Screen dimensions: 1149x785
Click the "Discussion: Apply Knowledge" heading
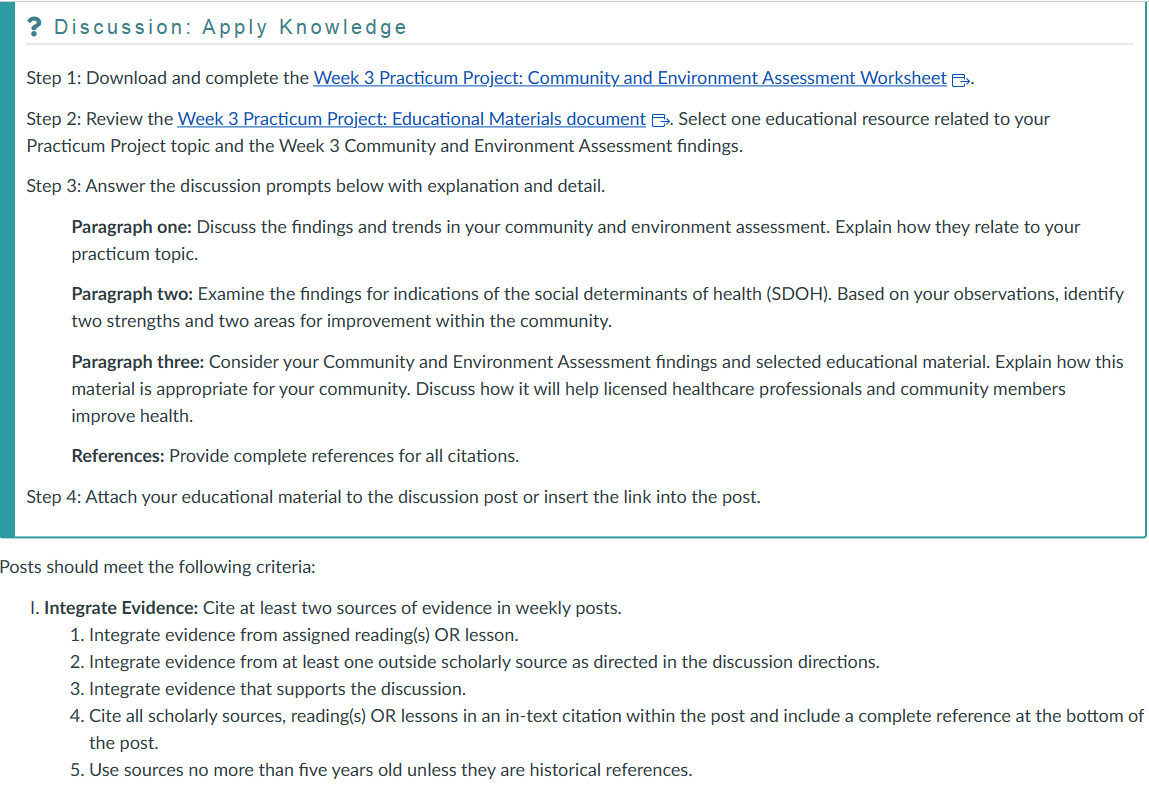[x=230, y=27]
